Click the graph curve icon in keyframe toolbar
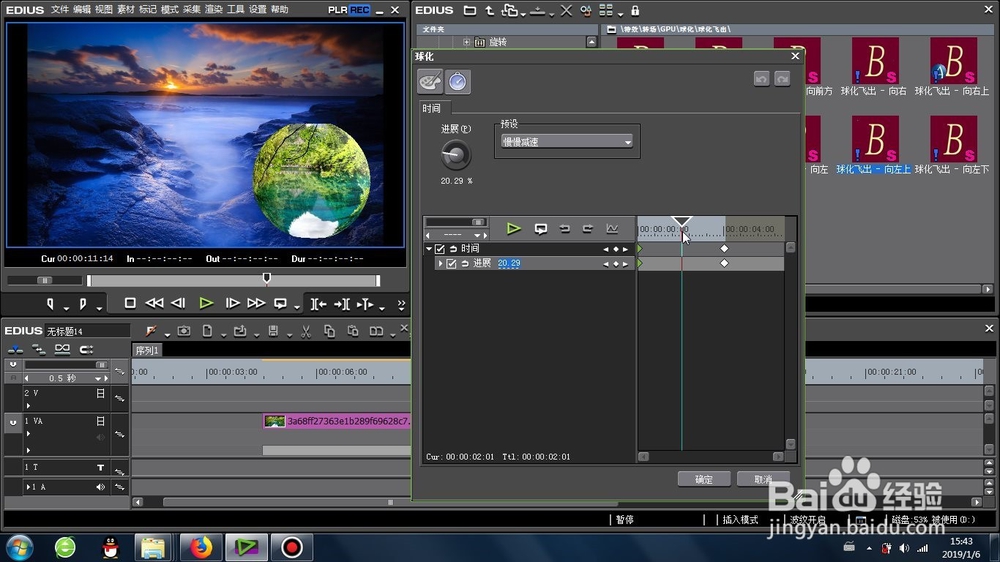 pyautogui.click(x=612, y=228)
